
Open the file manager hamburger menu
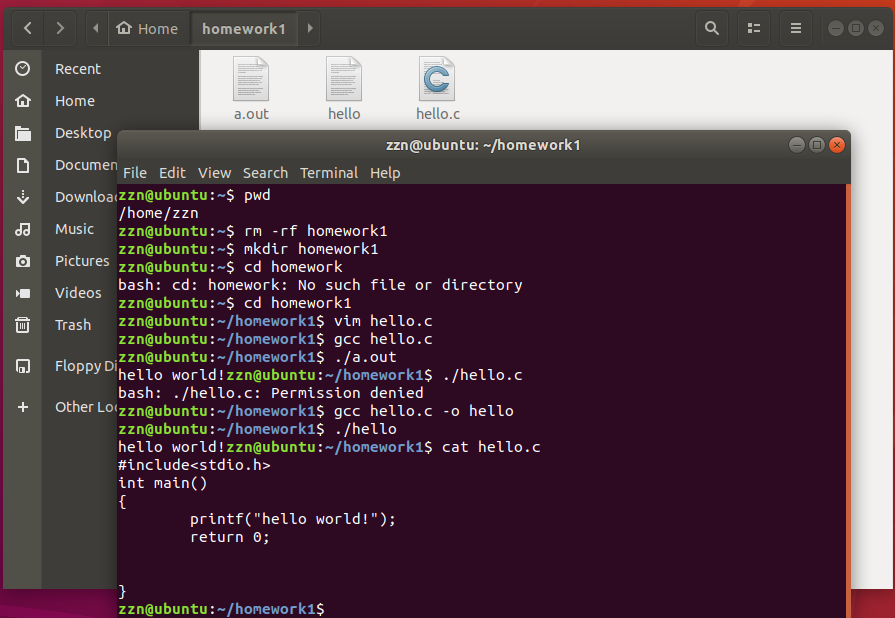click(796, 28)
